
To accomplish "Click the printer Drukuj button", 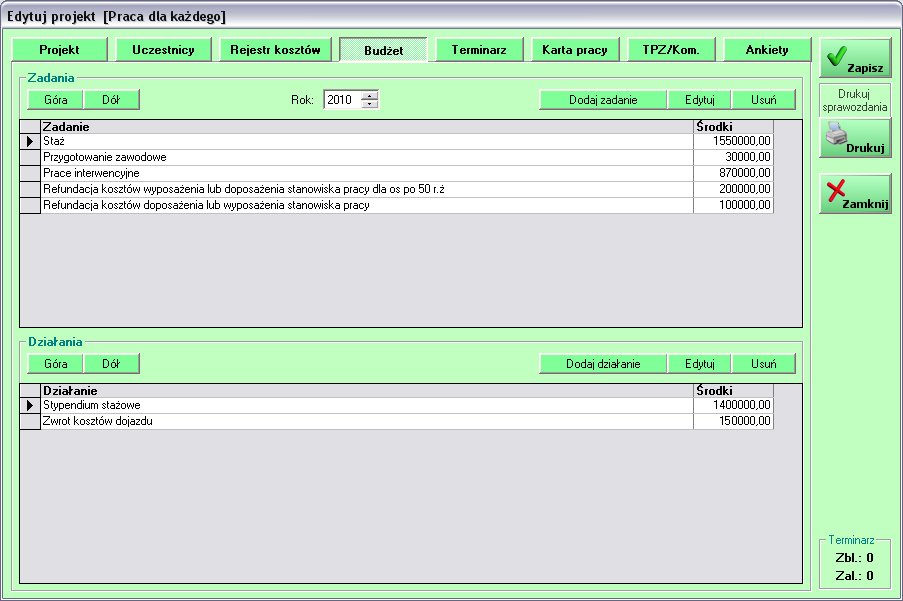I will pos(855,138).
